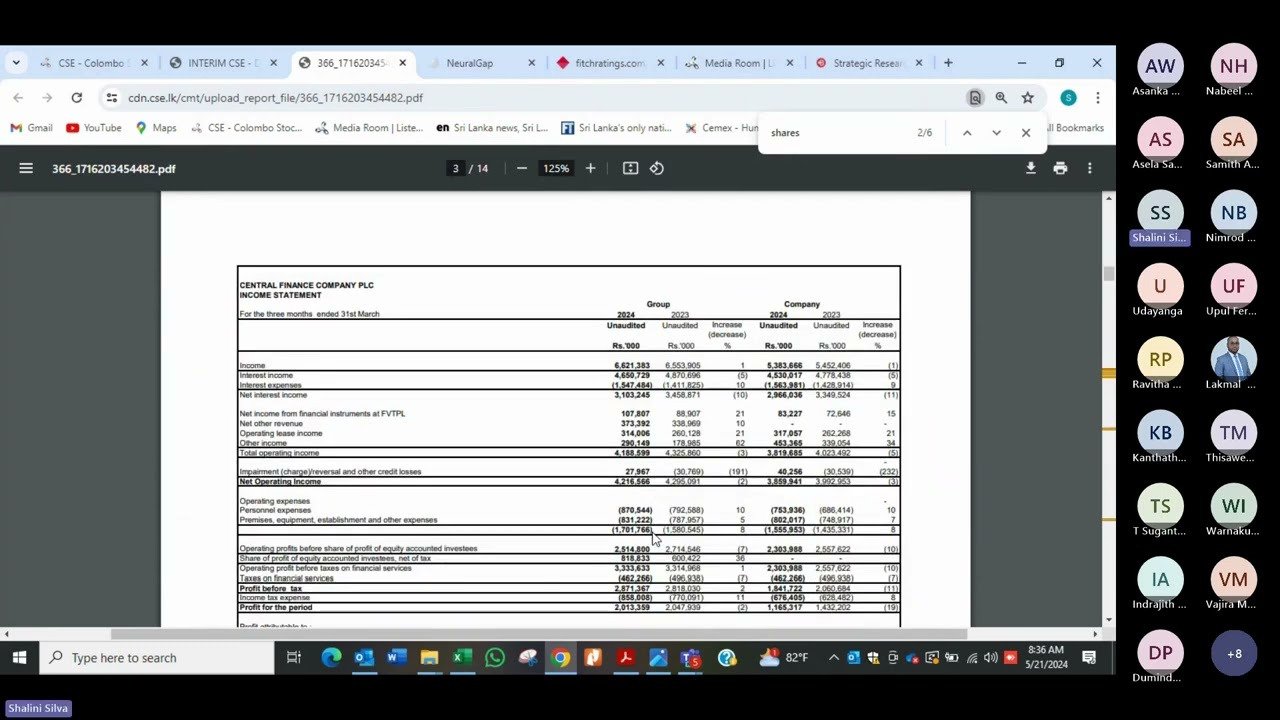Image resolution: width=1280 pixels, height=720 pixels.
Task: Rotate the PDF page
Action: [x=657, y=168]
